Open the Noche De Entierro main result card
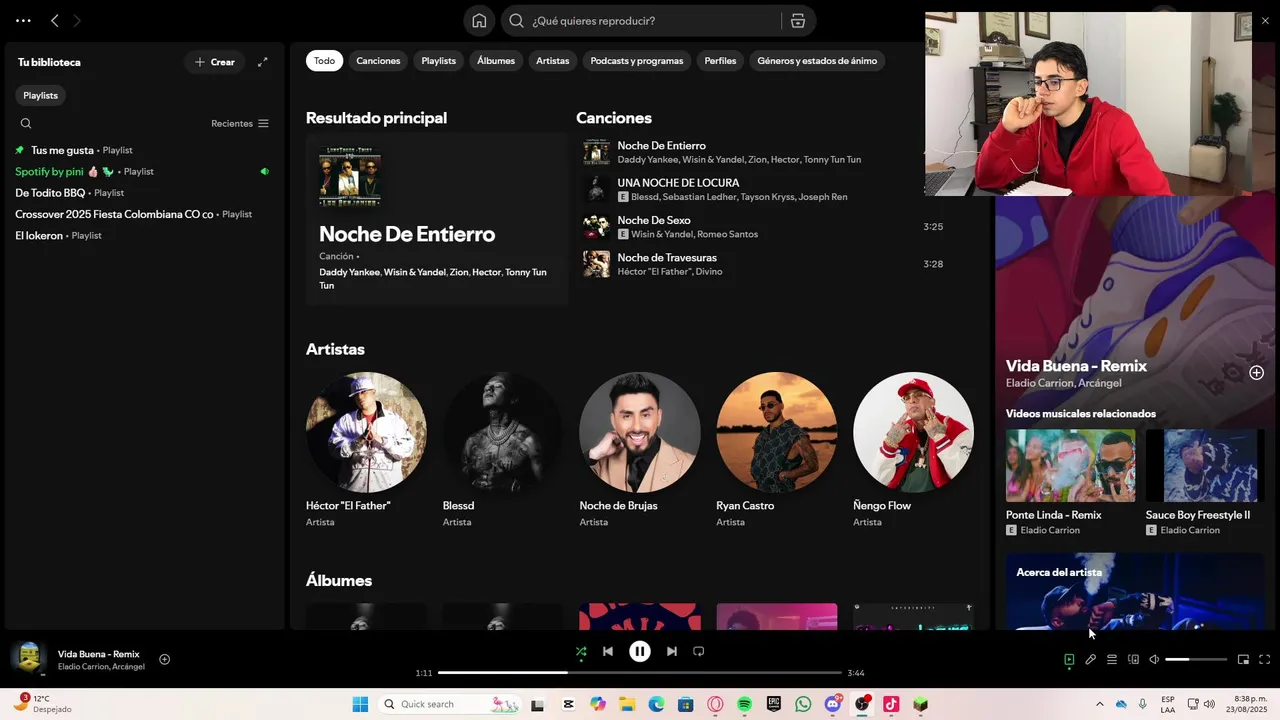This screenshot has height=720, width=1280. point(437,219)
